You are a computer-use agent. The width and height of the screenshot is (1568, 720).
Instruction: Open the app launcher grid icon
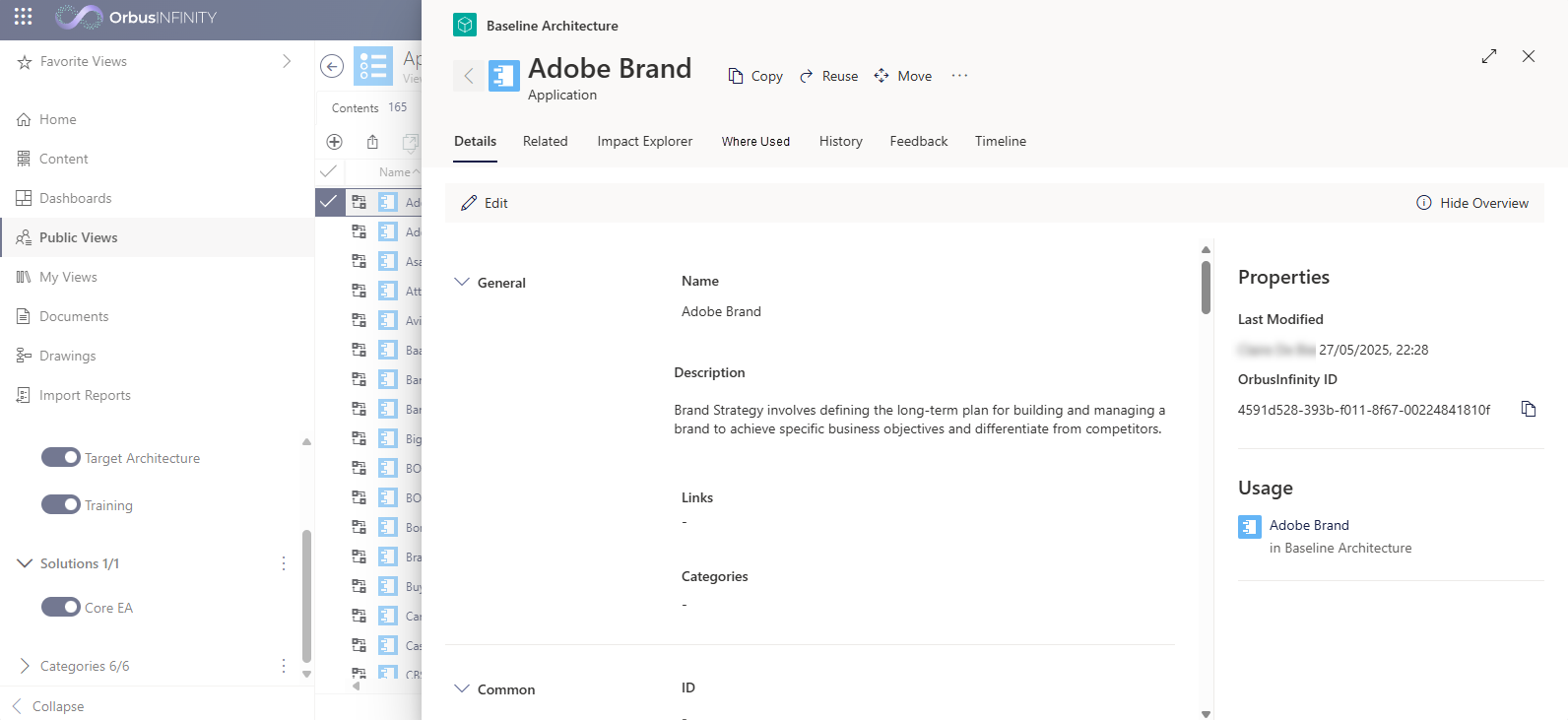click(x=24, y=17)
